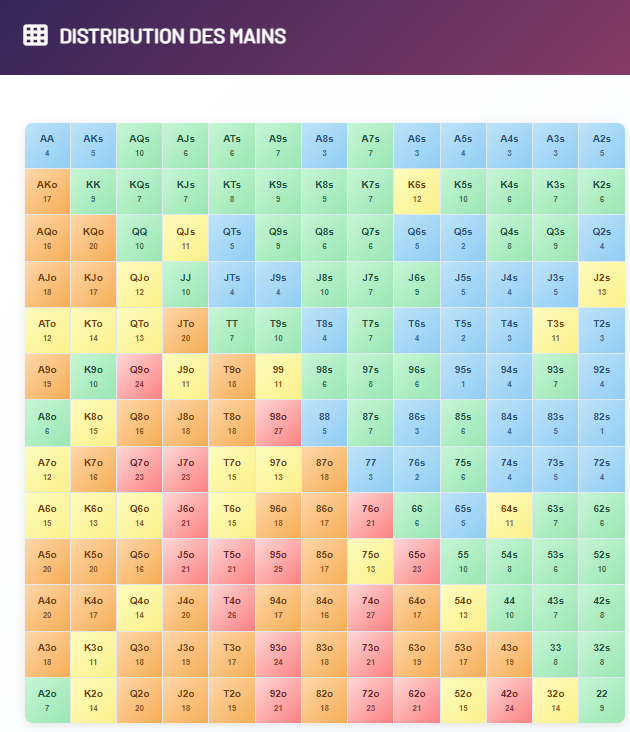Choose the 72o hand cell
630x732 pixels.
pos(370,700)
